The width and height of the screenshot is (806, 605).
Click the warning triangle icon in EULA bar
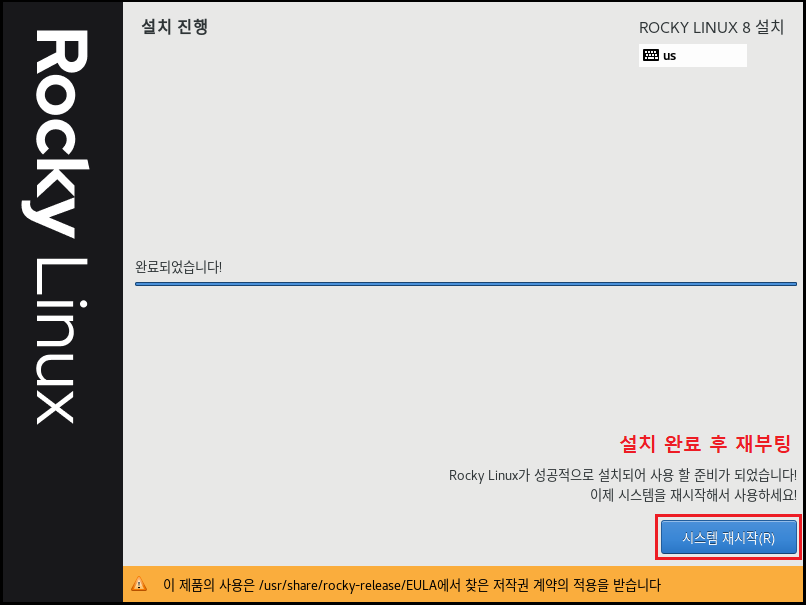pos(139,584)
